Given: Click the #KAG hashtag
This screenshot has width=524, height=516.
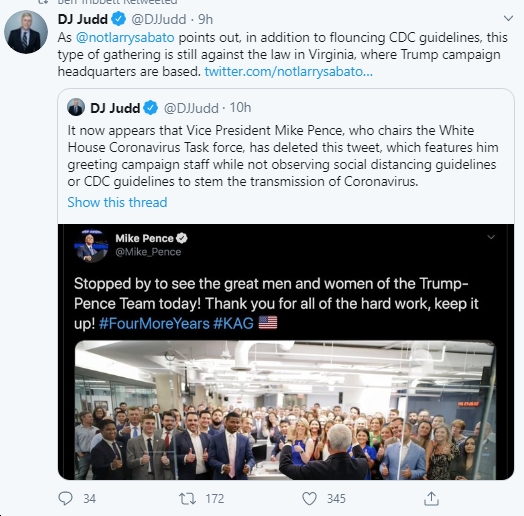Looking at the screenshot, I should pos(233,323).
